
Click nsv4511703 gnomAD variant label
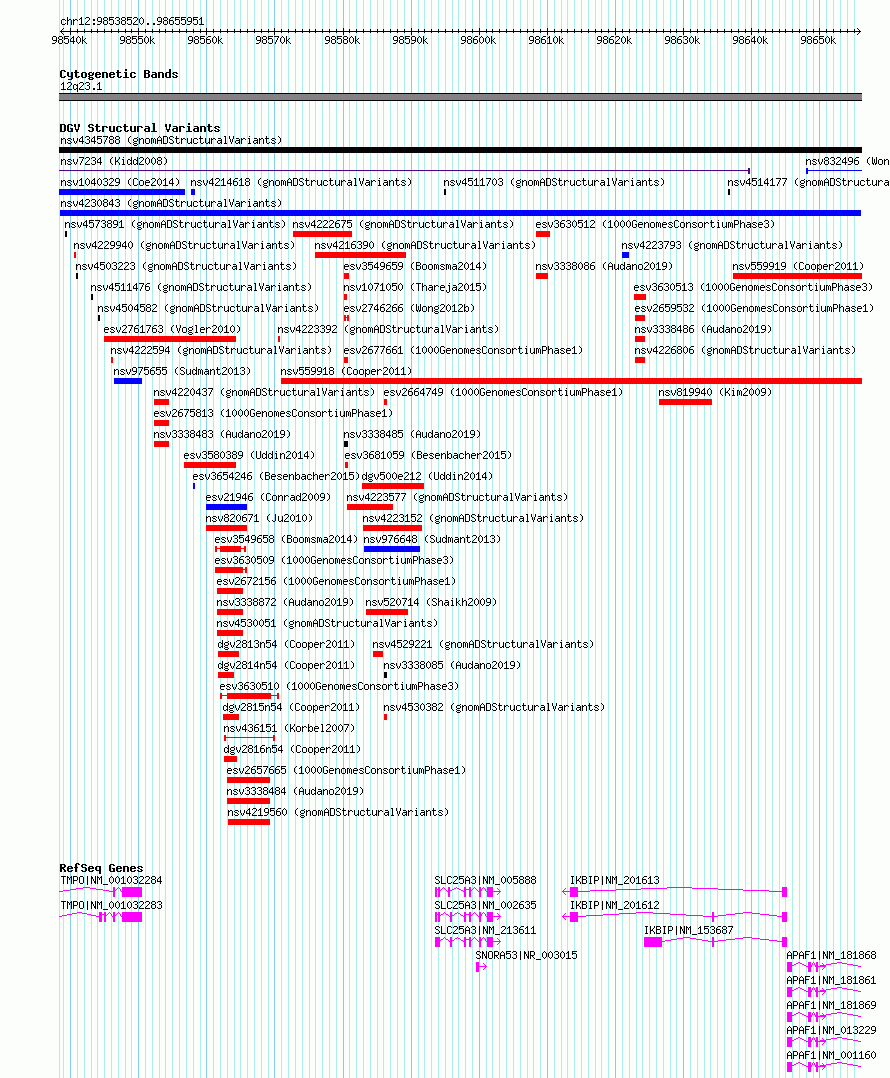554,182
